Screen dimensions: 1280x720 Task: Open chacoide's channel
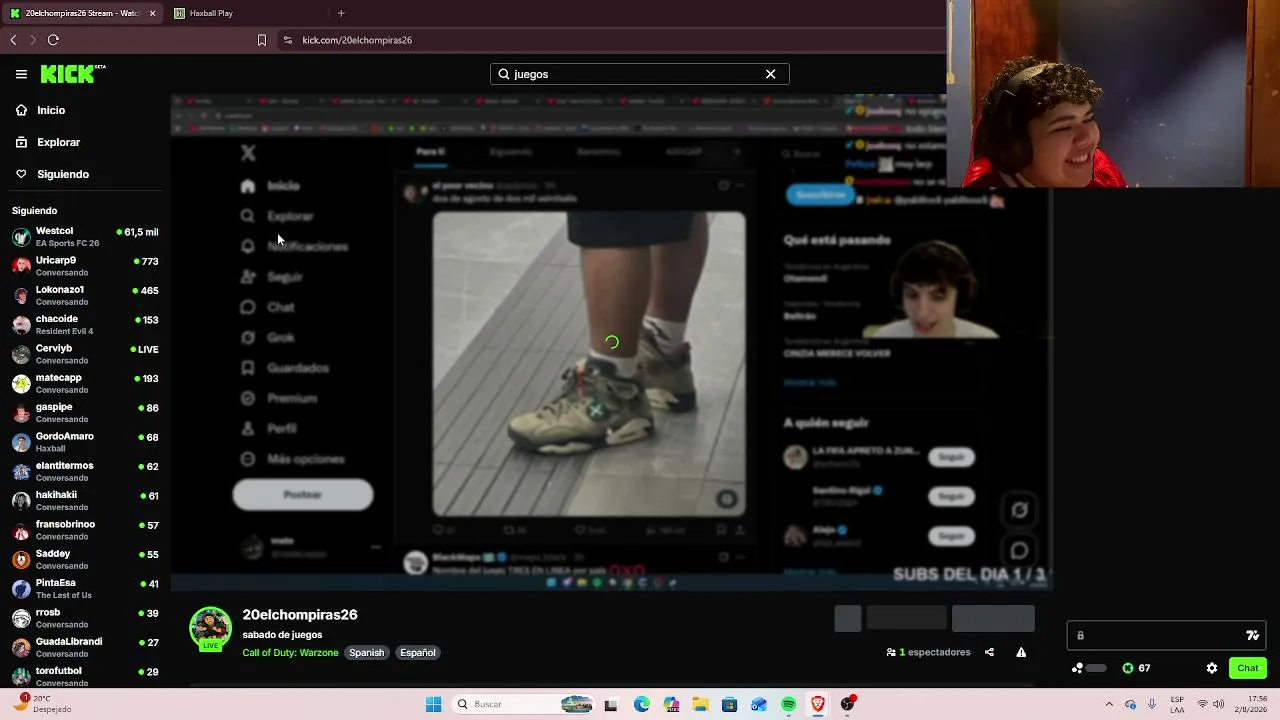point(85,324)
